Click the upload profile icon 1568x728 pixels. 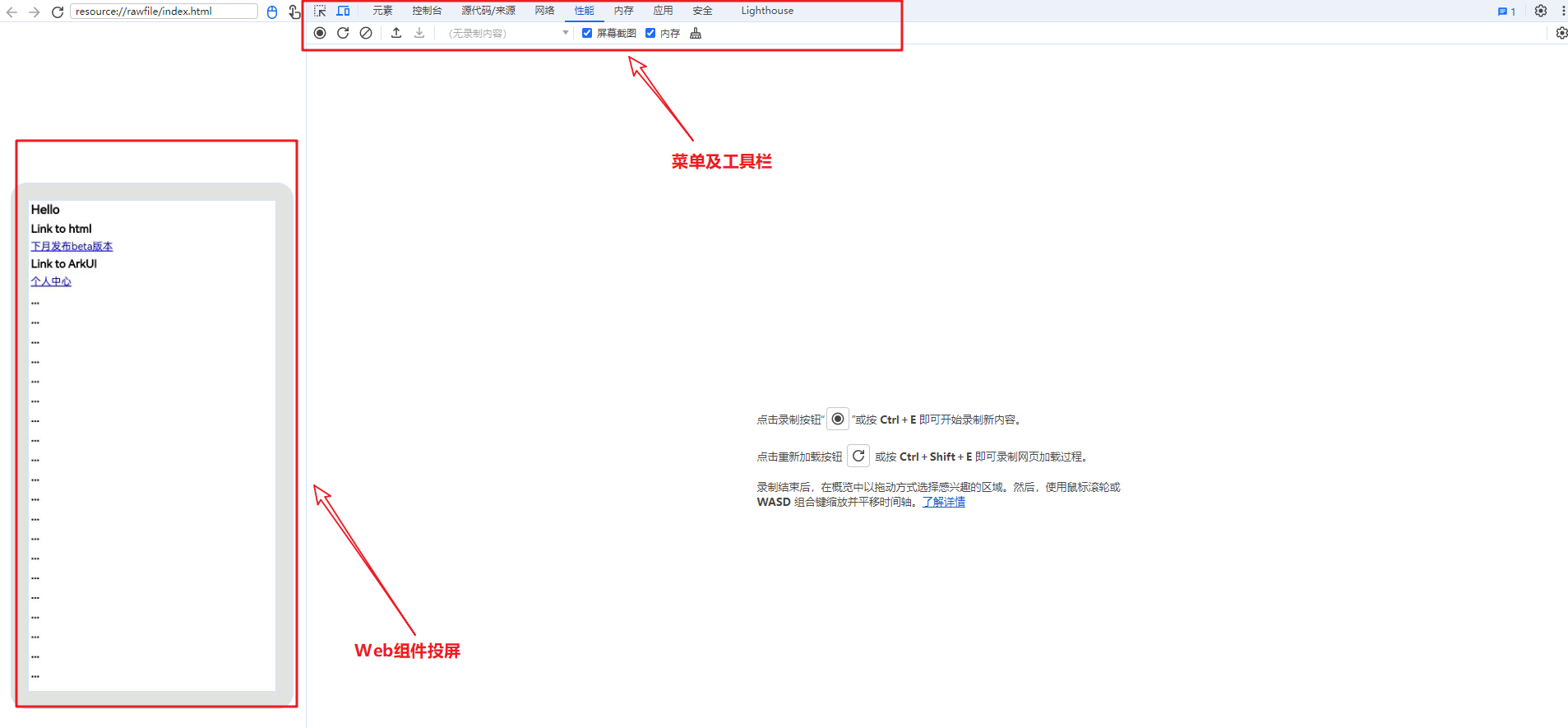396,33
